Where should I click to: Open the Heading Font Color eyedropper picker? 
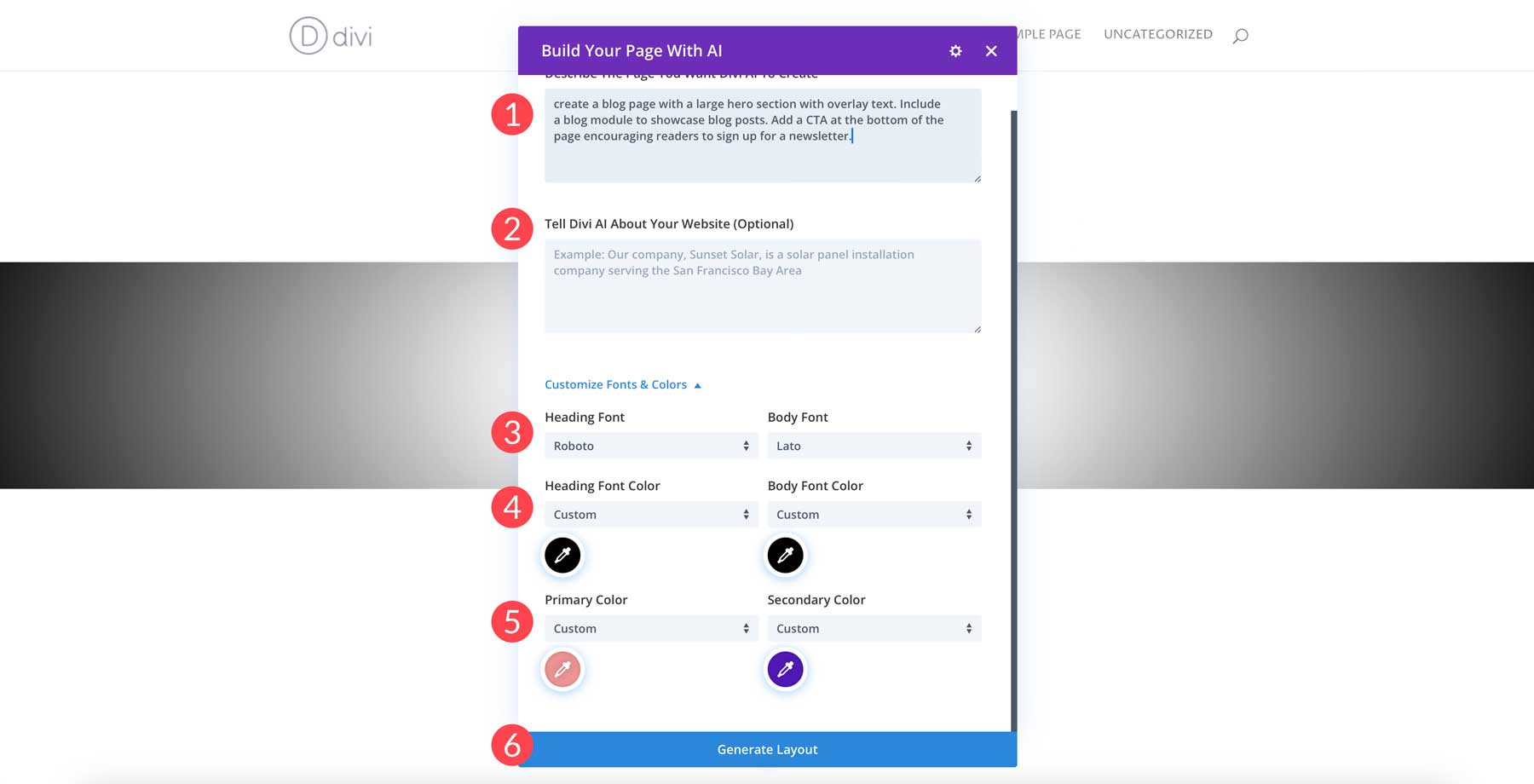click(562, 555)
